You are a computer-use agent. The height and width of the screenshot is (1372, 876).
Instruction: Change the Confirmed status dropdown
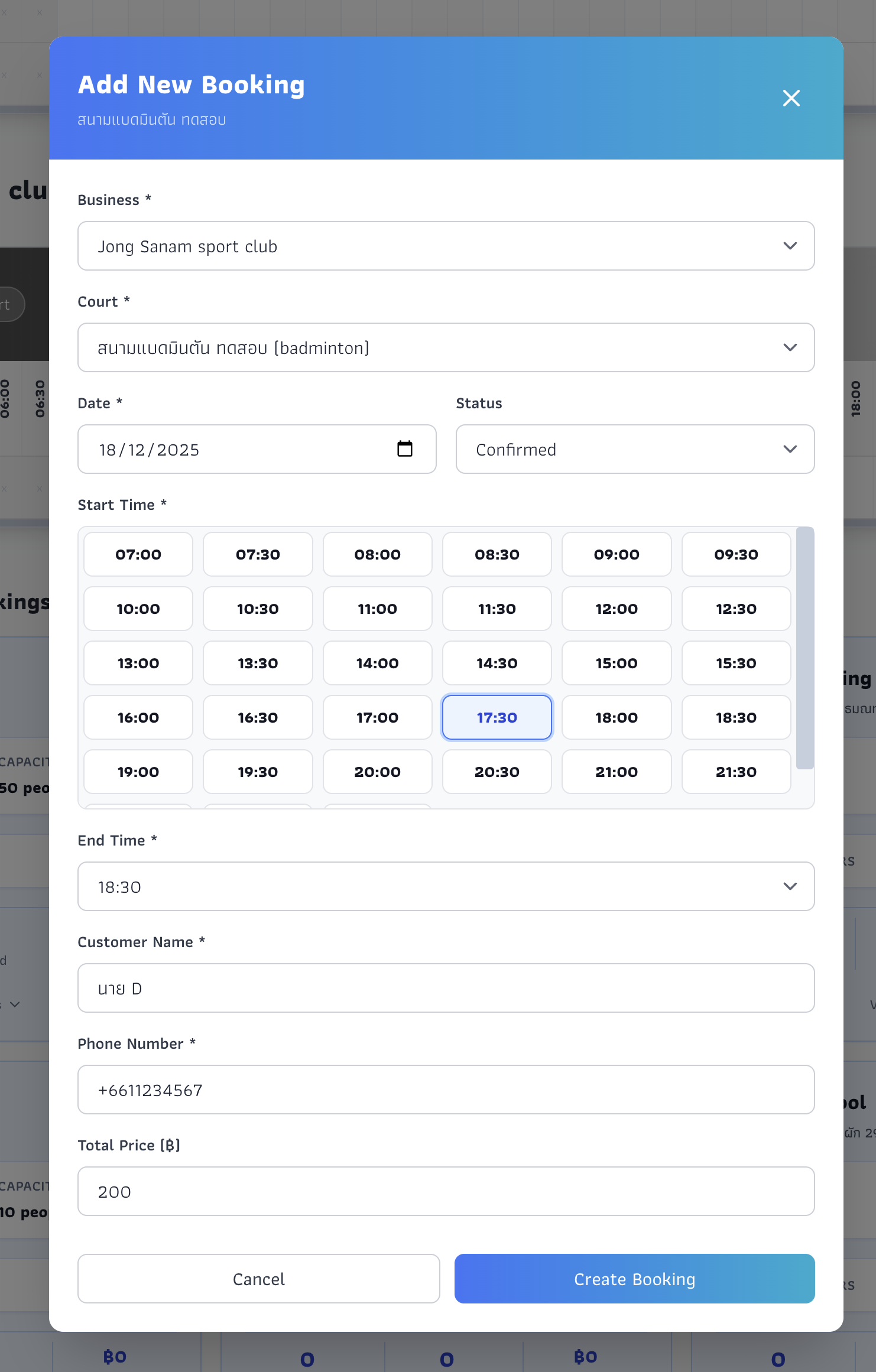pyautogui.click(x=635, y=449)
